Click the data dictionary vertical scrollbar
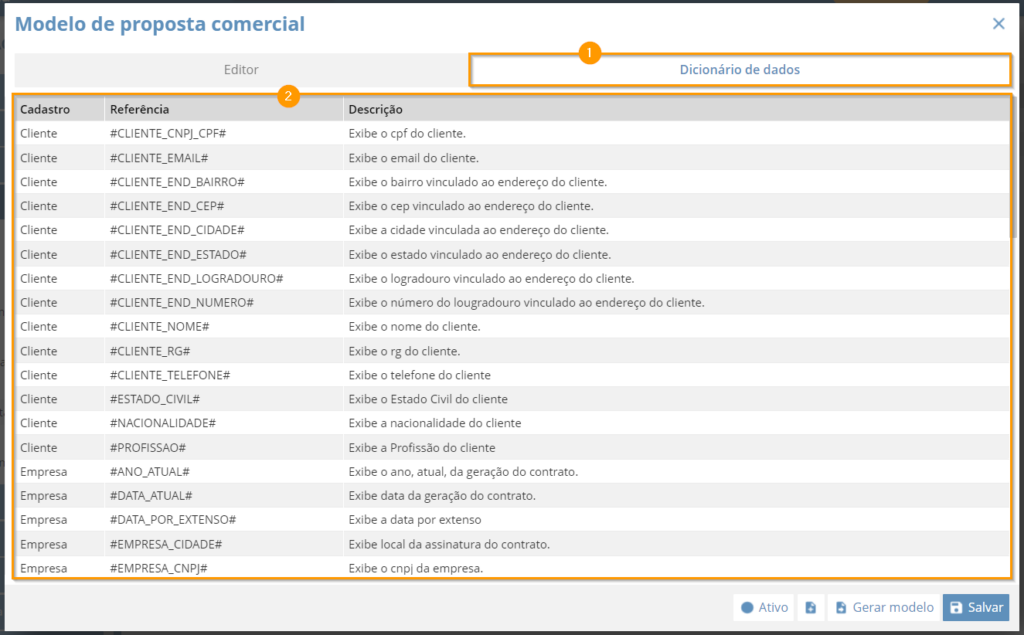Screen dimensions: 1024x635 click(x=1013, y=169)
